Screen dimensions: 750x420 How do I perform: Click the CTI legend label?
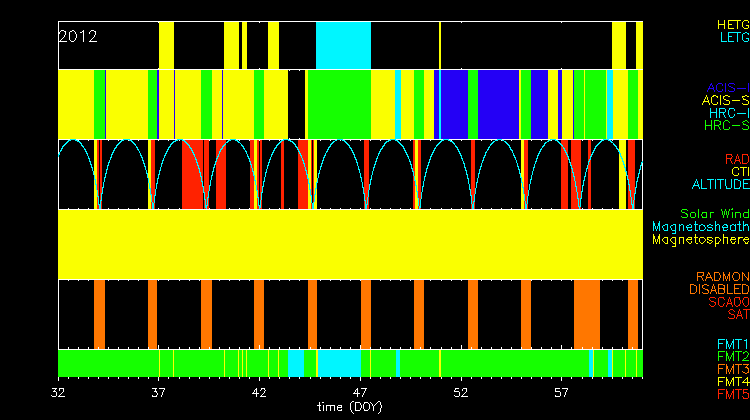pyautogui.click(x=739, y=172)
